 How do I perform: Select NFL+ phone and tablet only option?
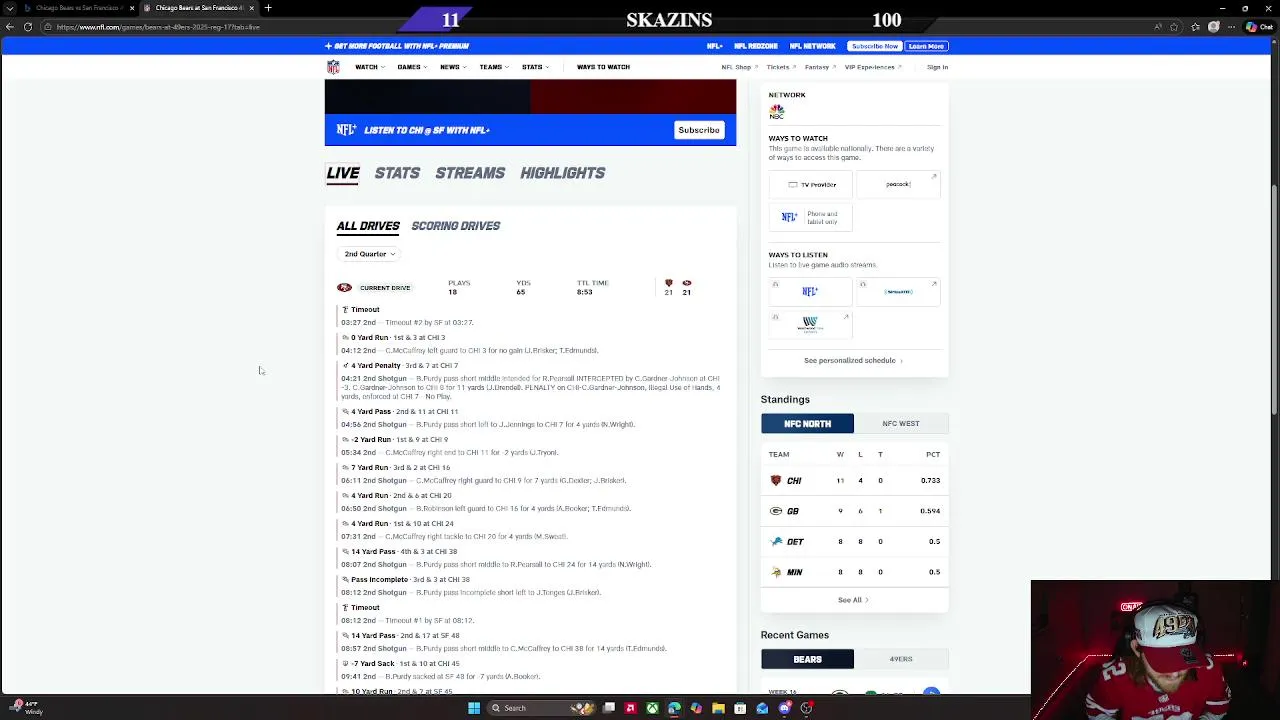point(811,217)
